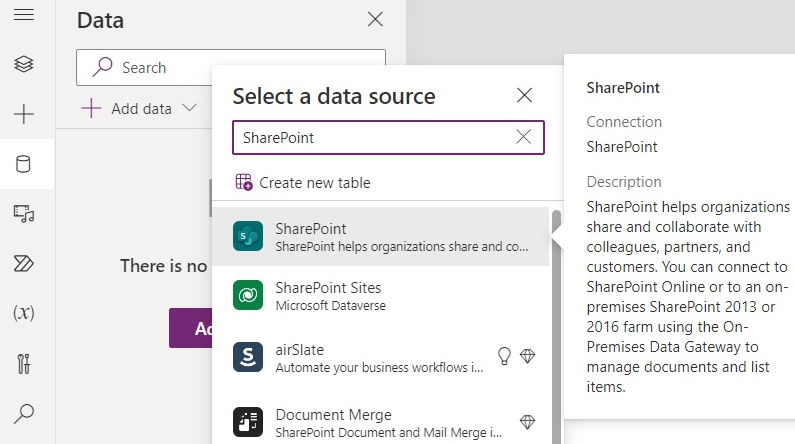Clear the SharePoint search text
Screen dimensions: 795x444
click(x=523, y=136)
